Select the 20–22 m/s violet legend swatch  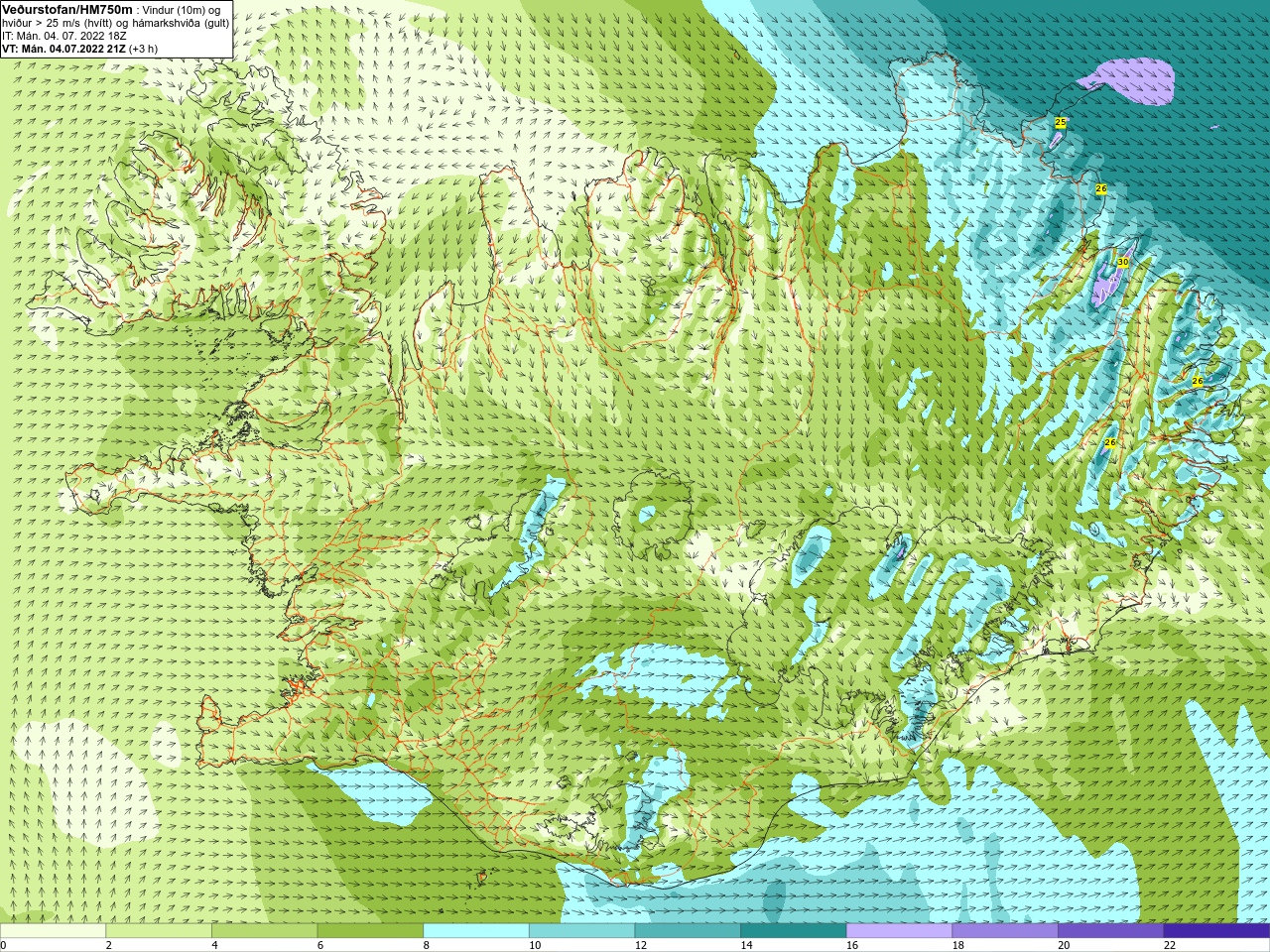(x=1111, y=931)
